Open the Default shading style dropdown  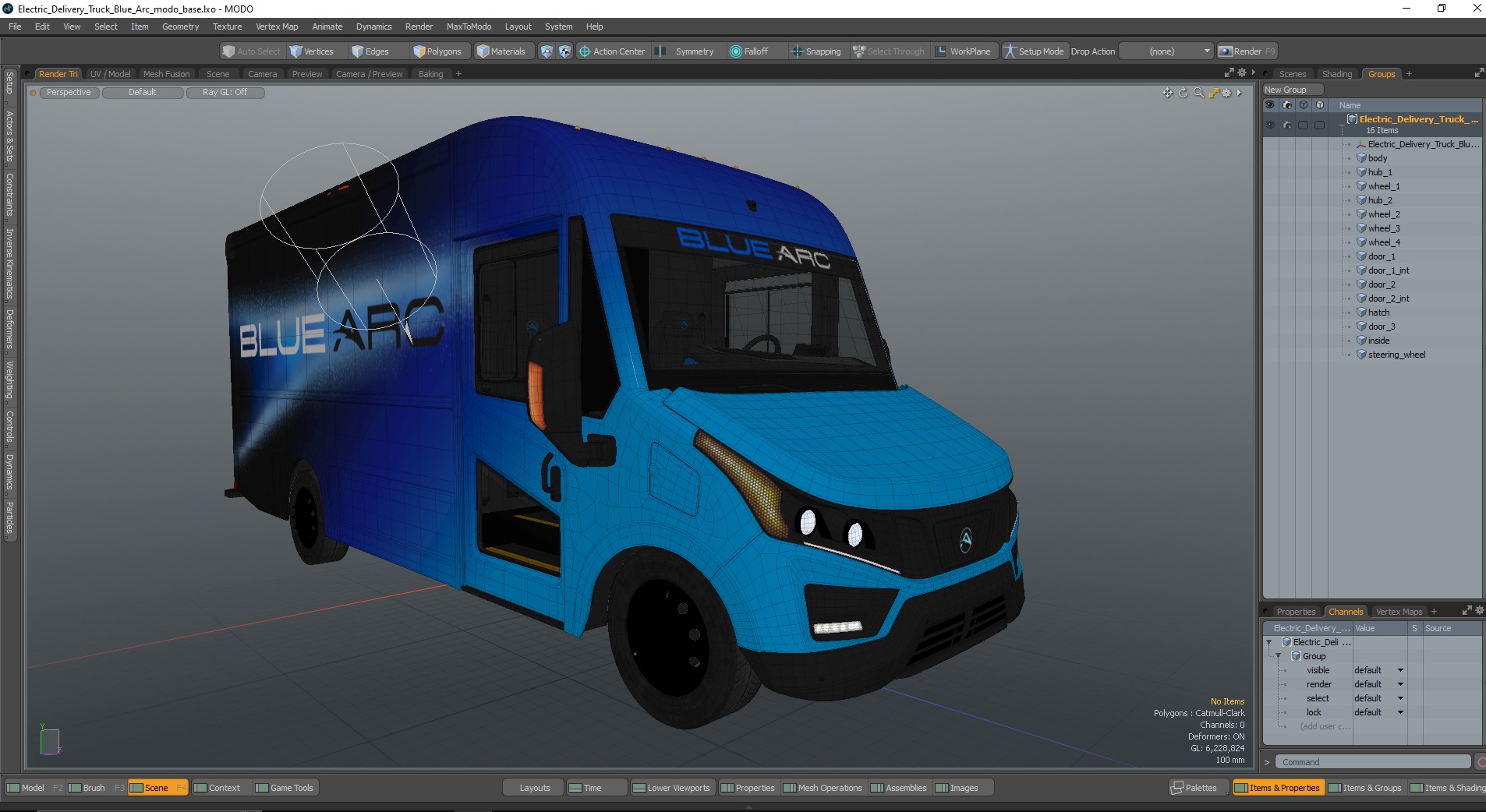pos(143,92)
